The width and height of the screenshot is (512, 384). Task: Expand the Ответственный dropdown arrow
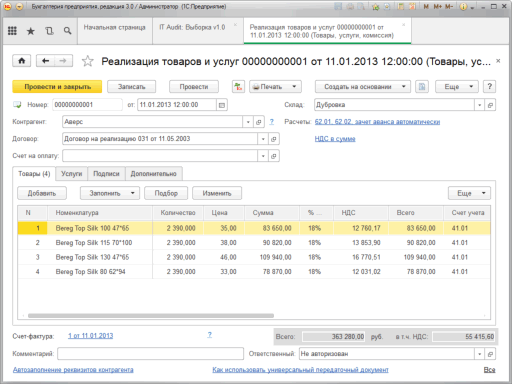[x=479, y=354]
